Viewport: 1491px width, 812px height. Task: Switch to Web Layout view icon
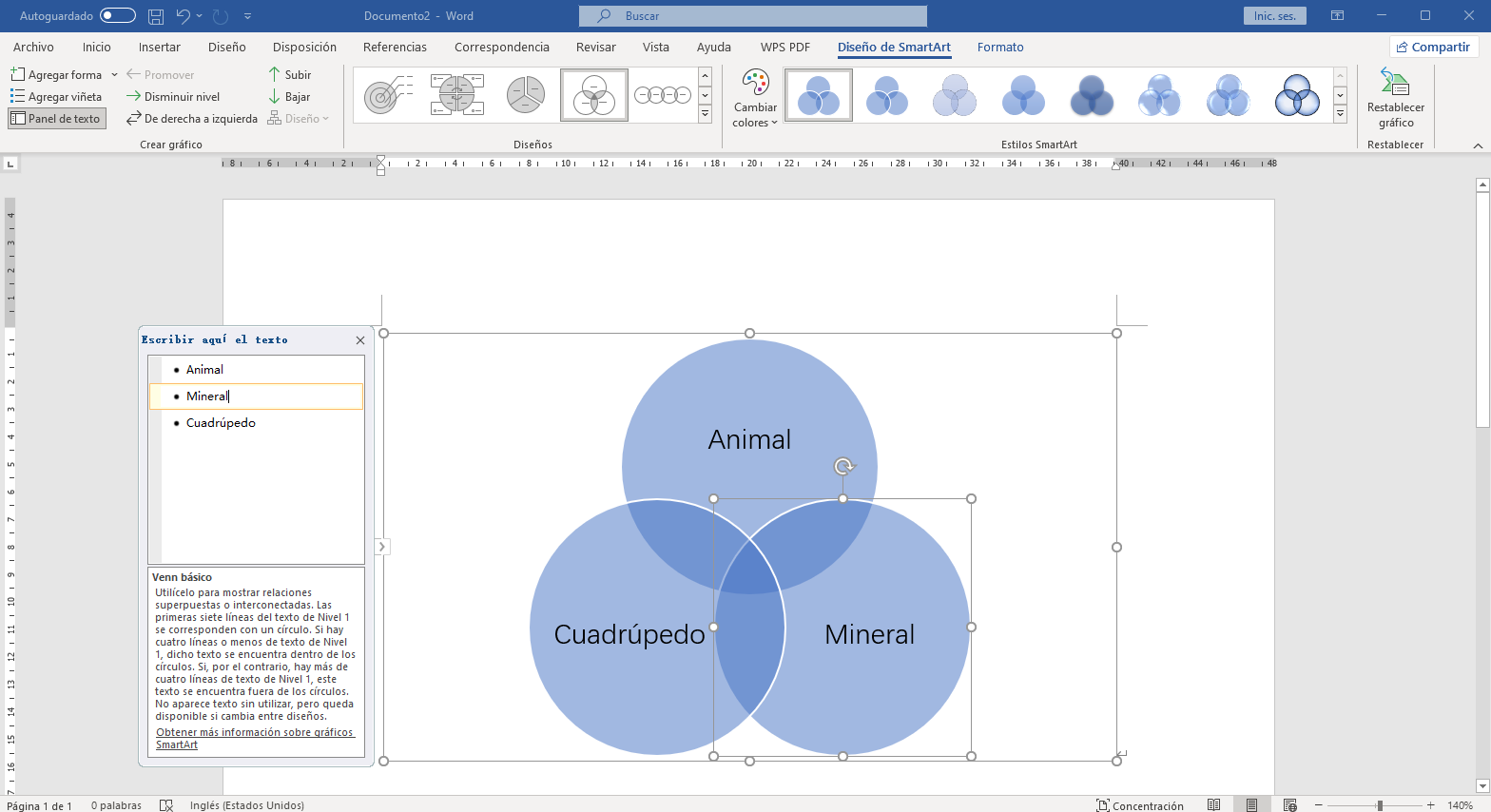pyautogui.click(x=1289, y=805)
